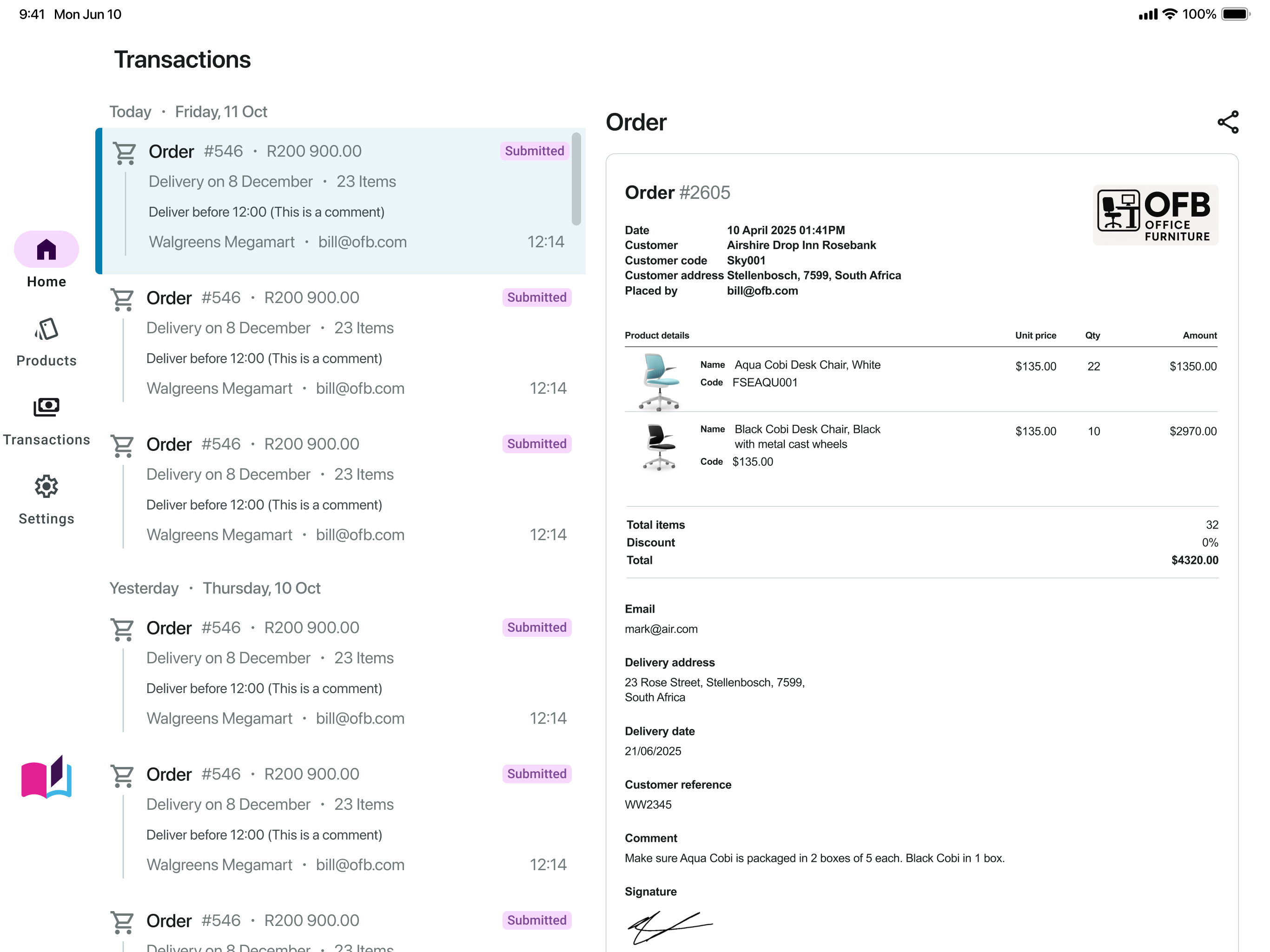
Task: Click 'Aqua Cobi Desk Chair, White' name
Action: coord(808,364)
